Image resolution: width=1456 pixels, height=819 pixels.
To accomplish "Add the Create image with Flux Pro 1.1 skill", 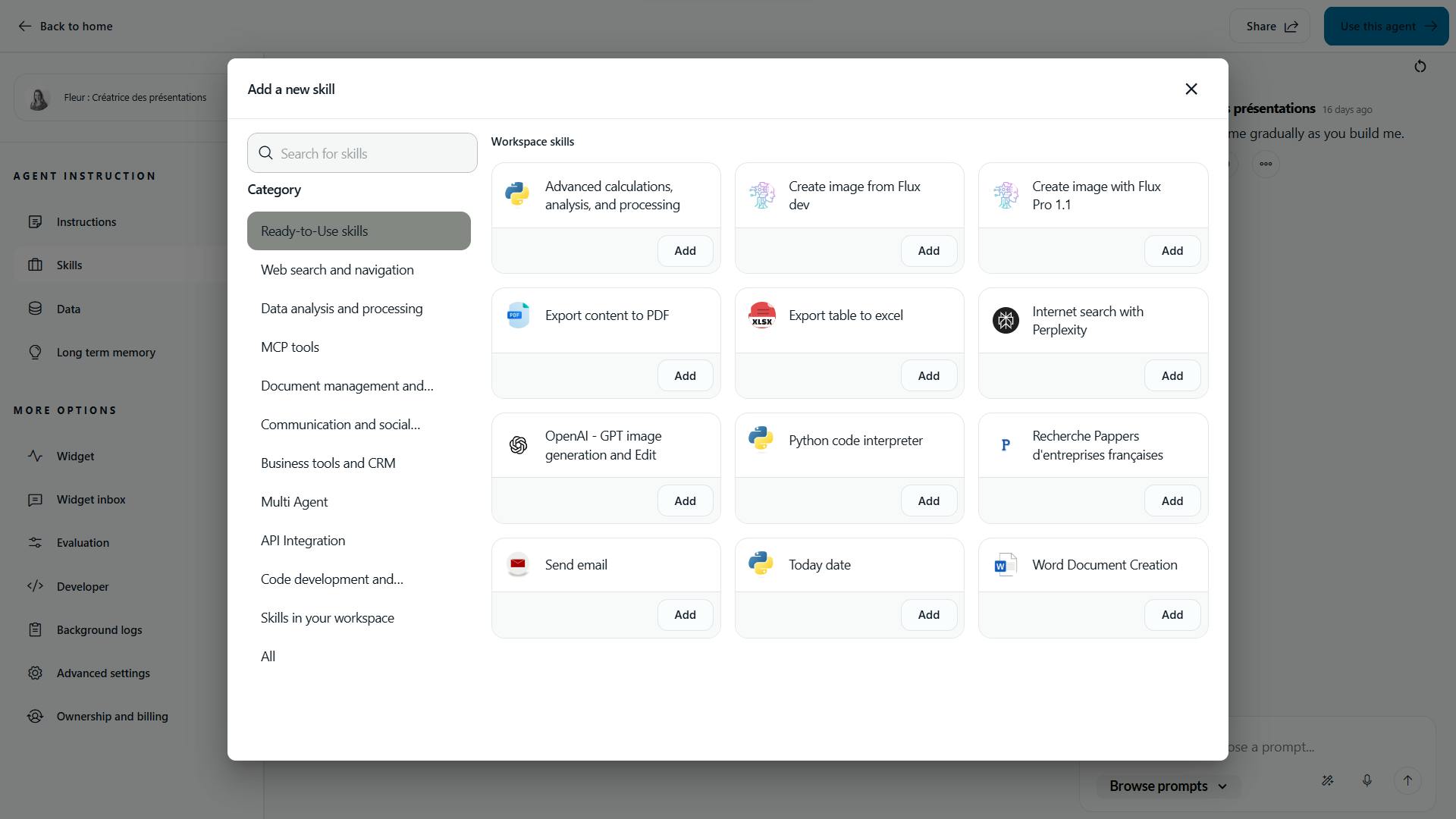I will [x=1172, y=250].
